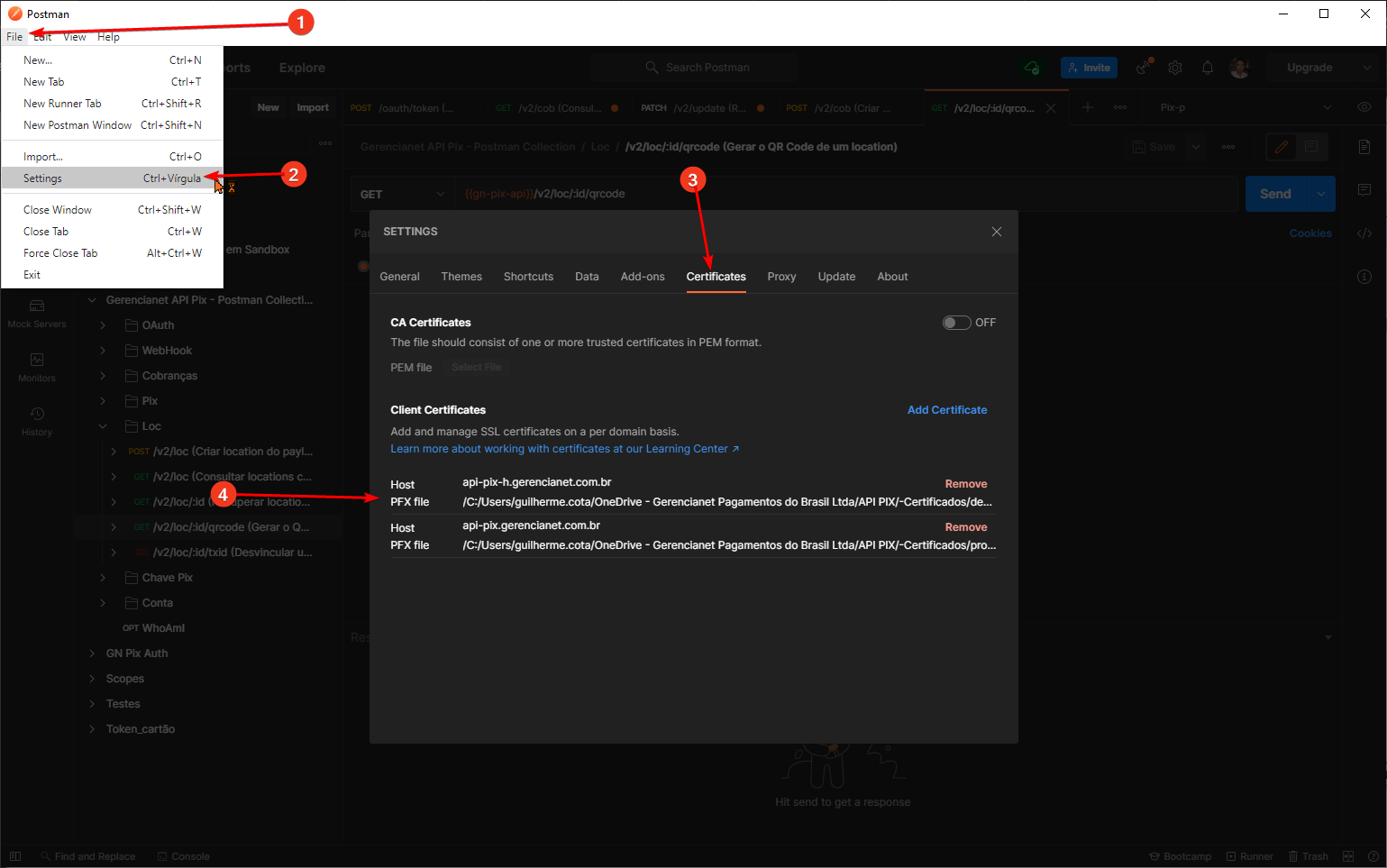Open the documentation icon in right sidebar
This screenshot has height=868, width=1387.
[x=1364, y=147]
